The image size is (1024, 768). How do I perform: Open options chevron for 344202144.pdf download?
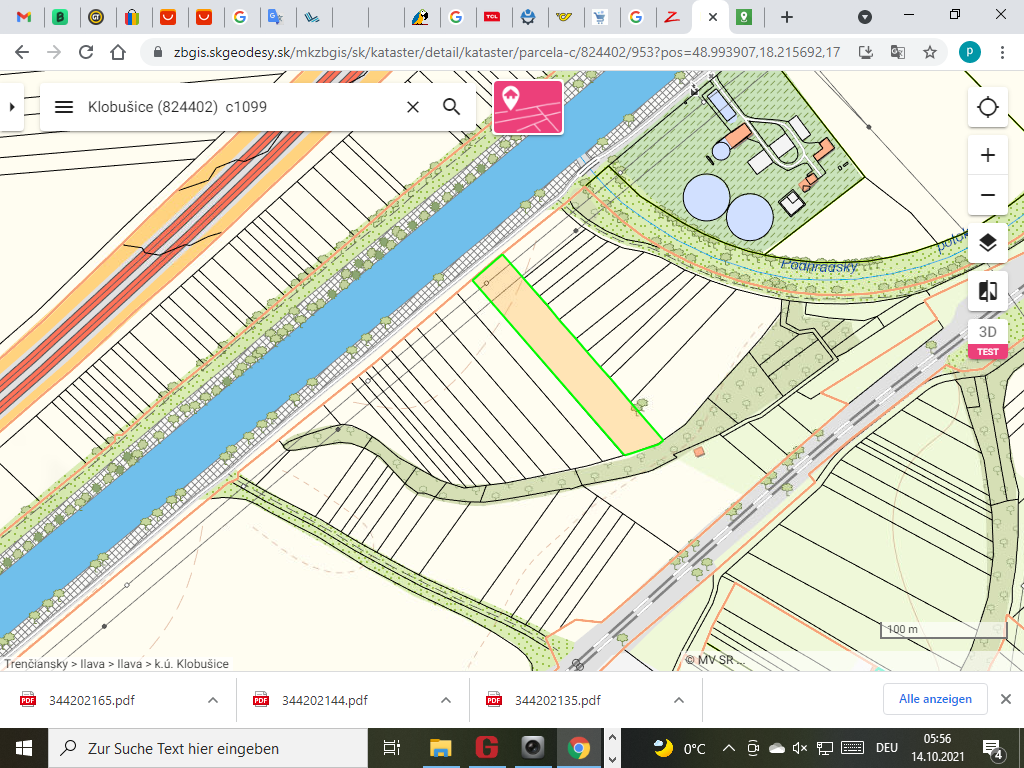446,700
